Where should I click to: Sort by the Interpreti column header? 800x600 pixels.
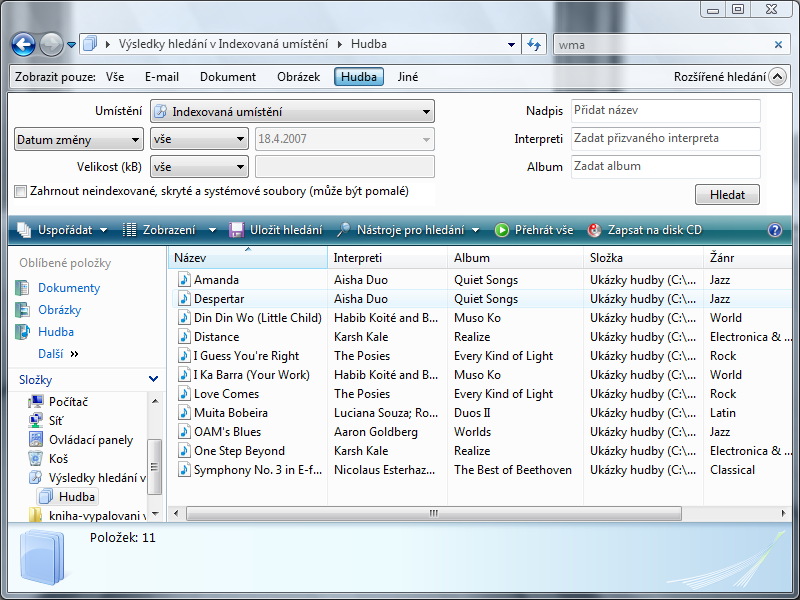click(388, 258)
